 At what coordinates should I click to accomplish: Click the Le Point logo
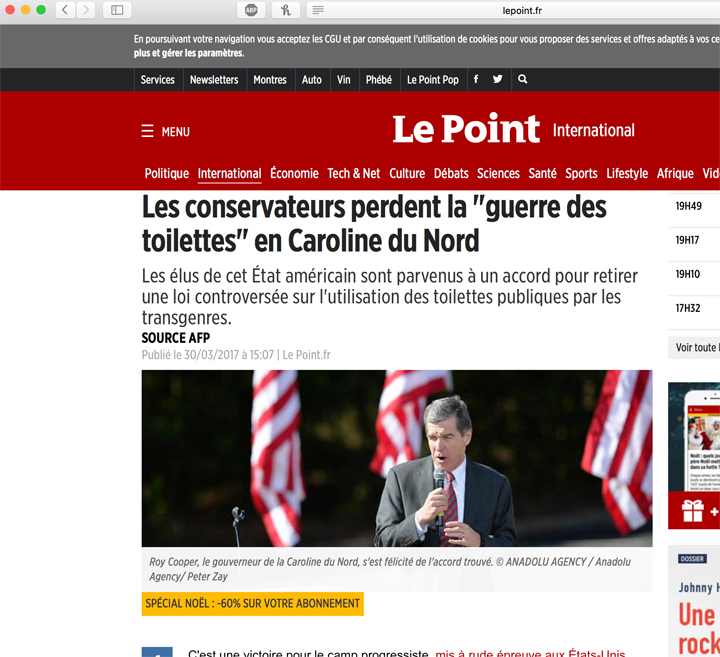tap(465, 130)
